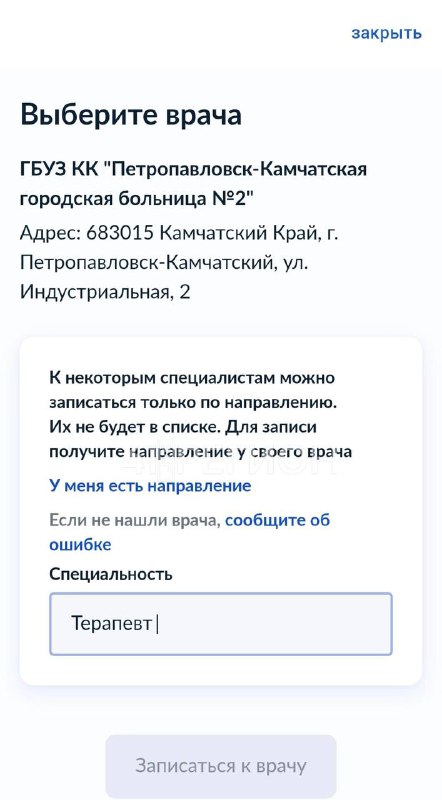Image resolution: width=442 pixels, height=800 pixels.
Task: Follow the сообщите об ошибке link
Action: click(189, 532)
